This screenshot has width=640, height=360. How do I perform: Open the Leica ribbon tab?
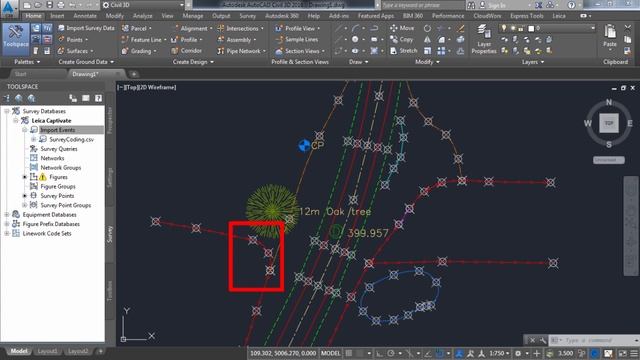(x=559, y=16)
